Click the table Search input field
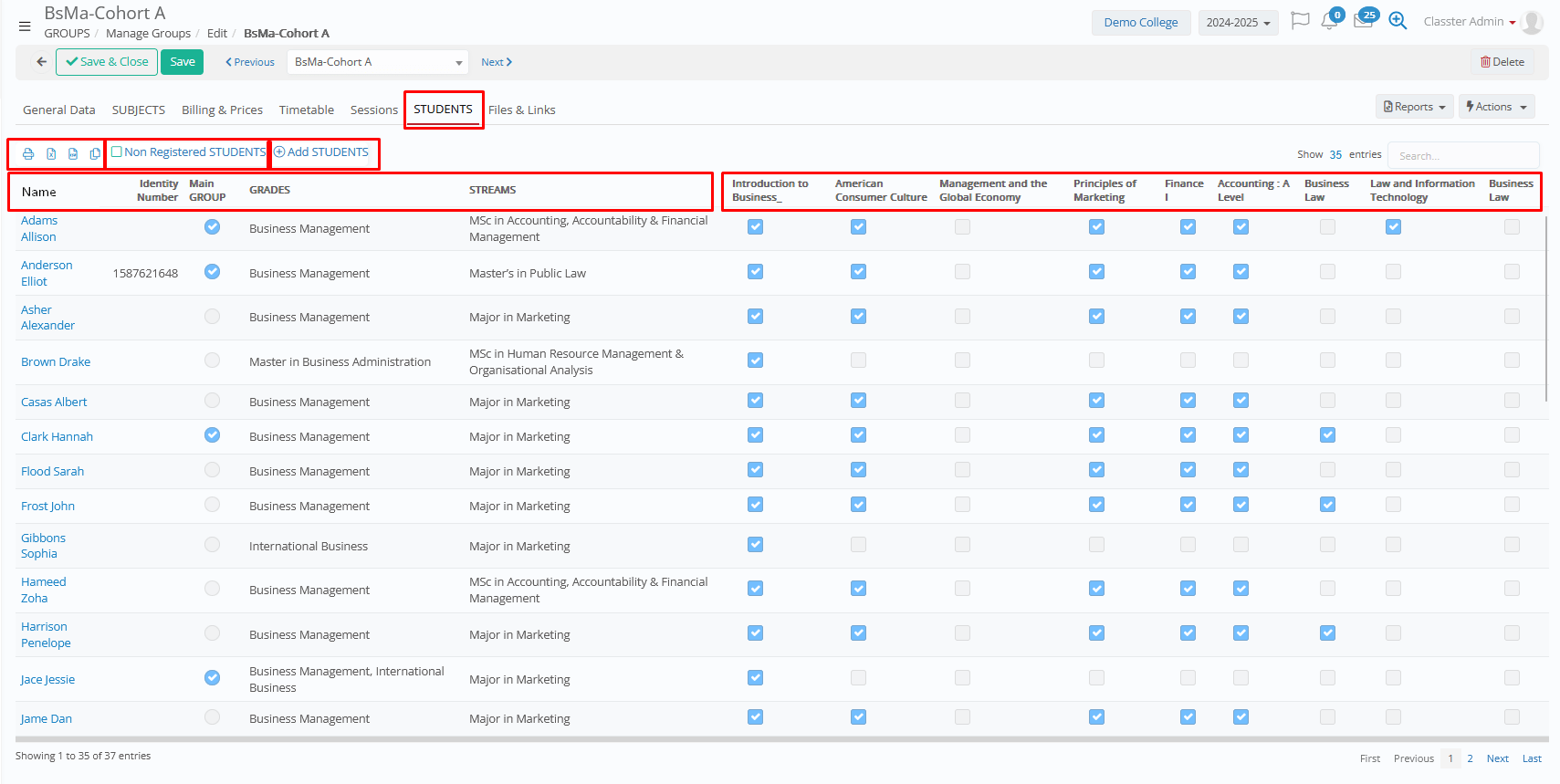The height and width of the screenshot is (784, 1560). pos(1462,155)
